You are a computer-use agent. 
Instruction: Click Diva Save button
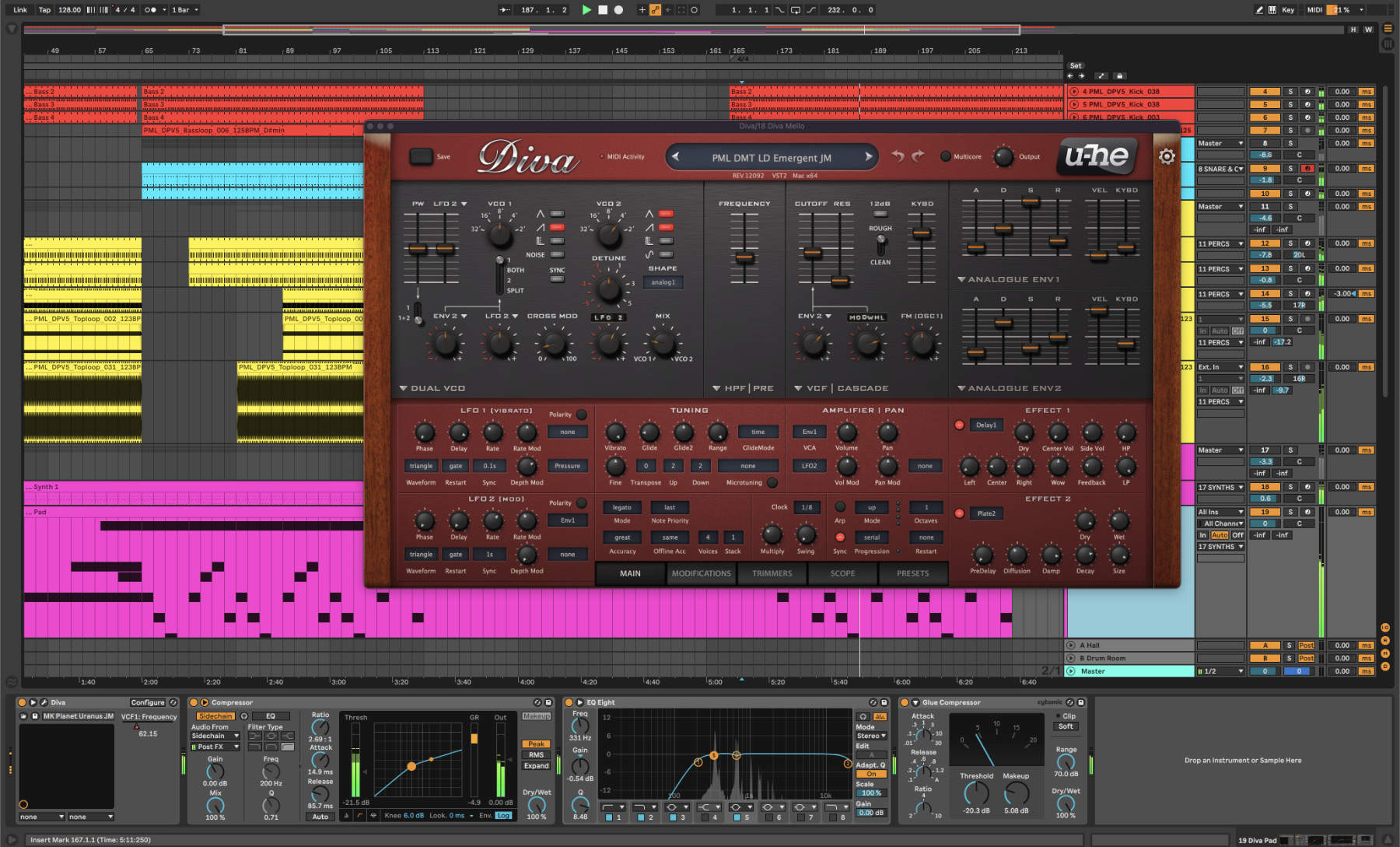[422, 156]
